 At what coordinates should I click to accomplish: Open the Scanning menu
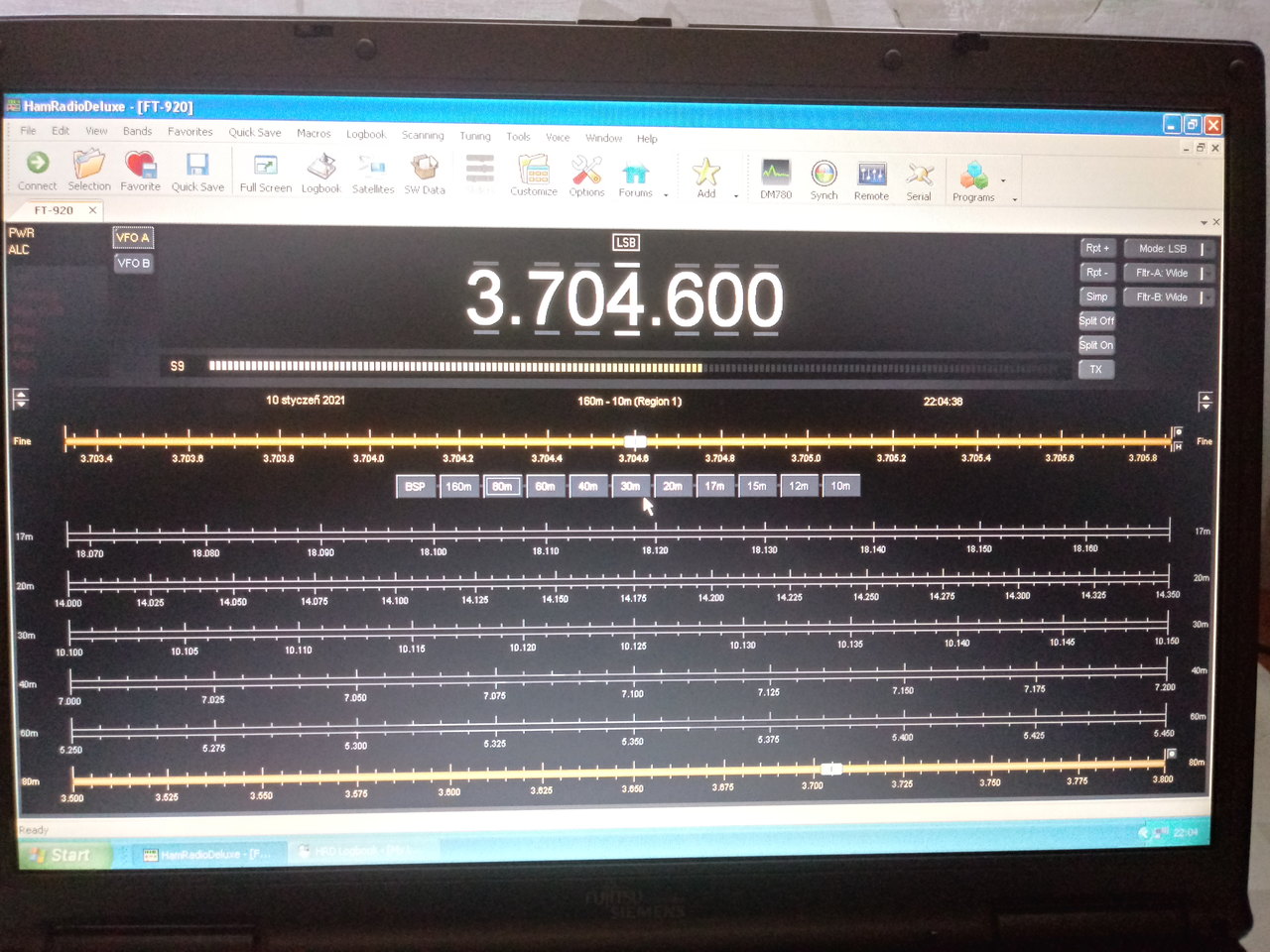tap(423, 135)
